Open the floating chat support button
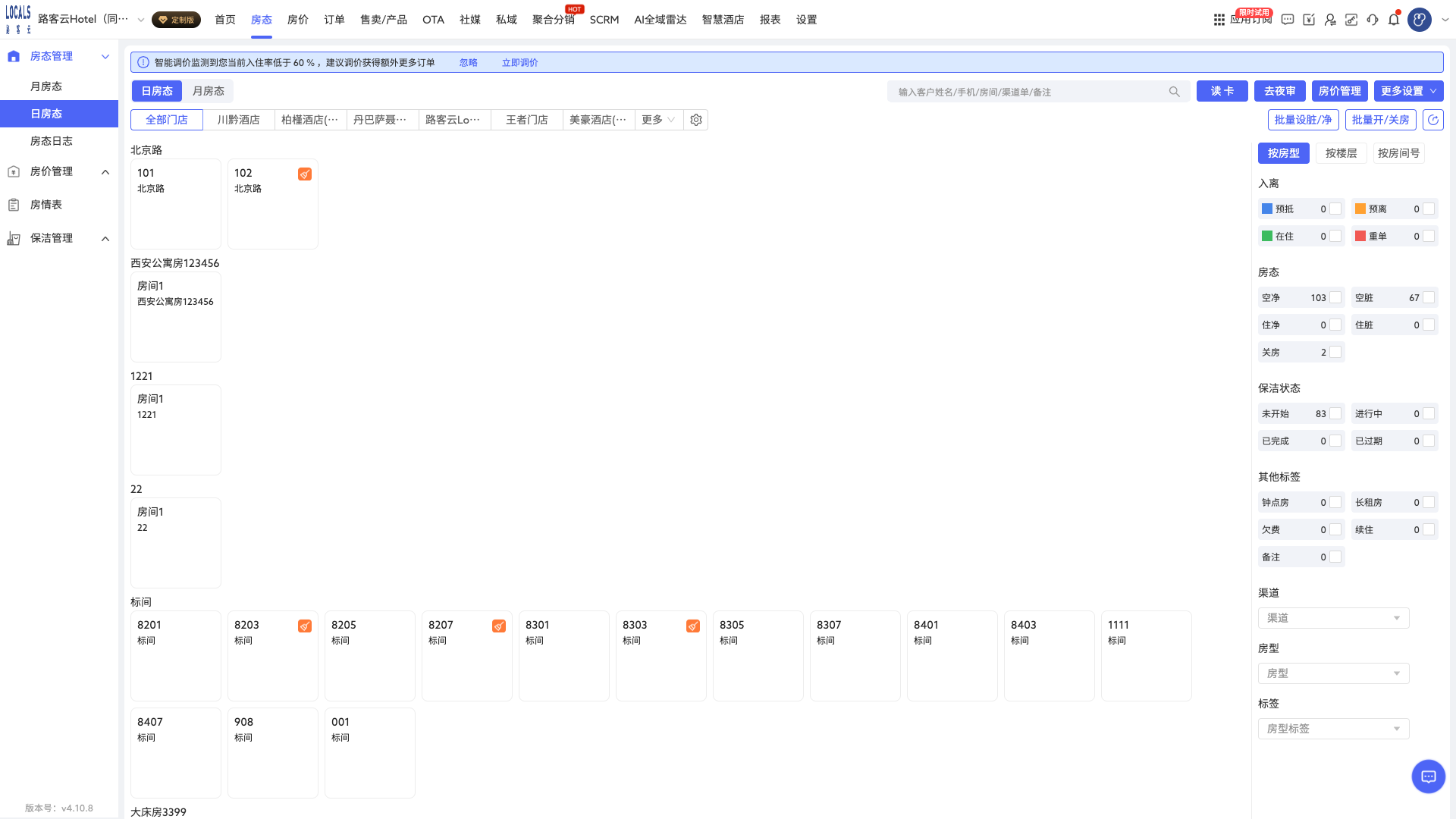 (x=1429, y=777)
